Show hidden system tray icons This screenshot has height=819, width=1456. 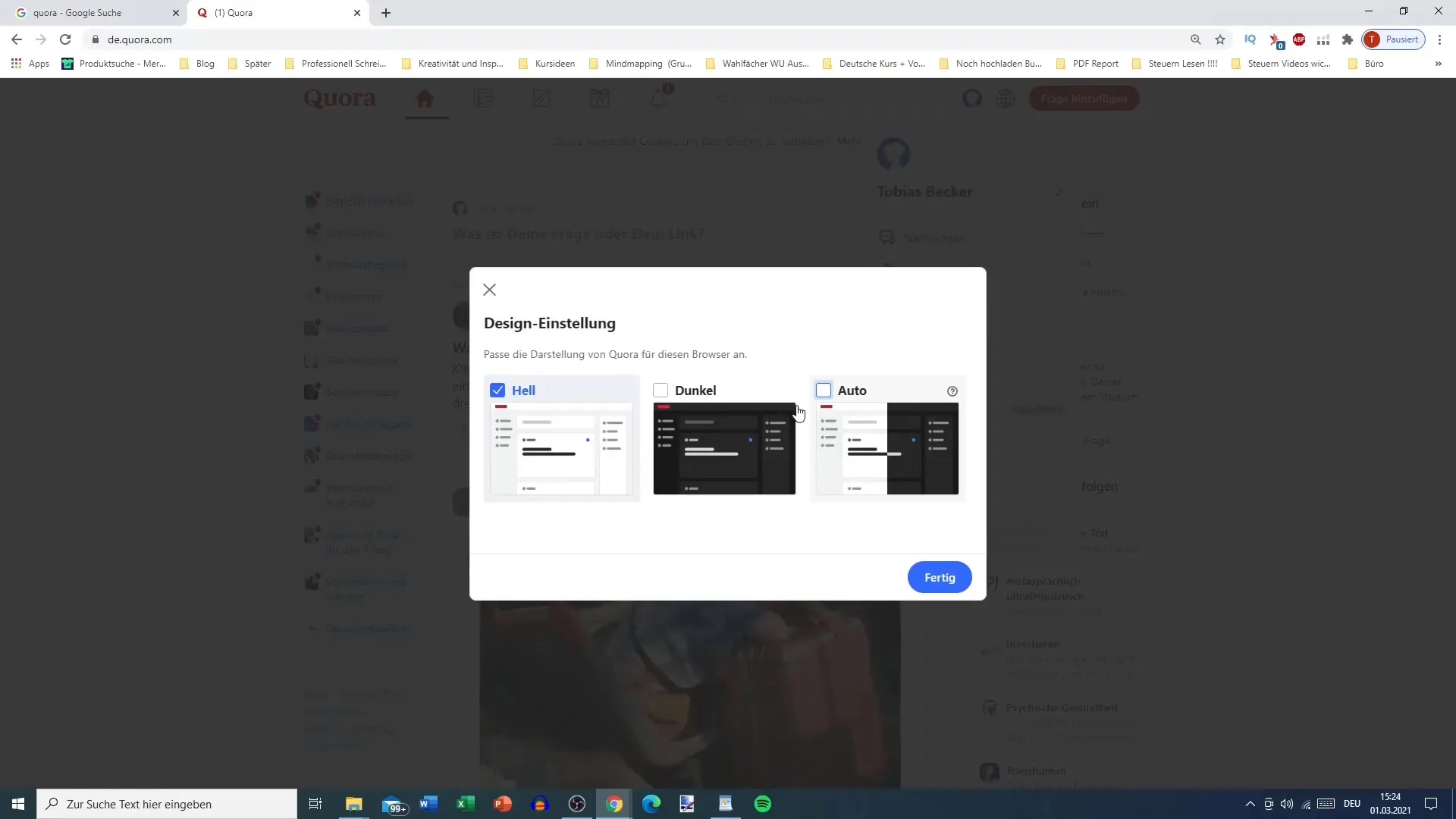(1250, 804)
